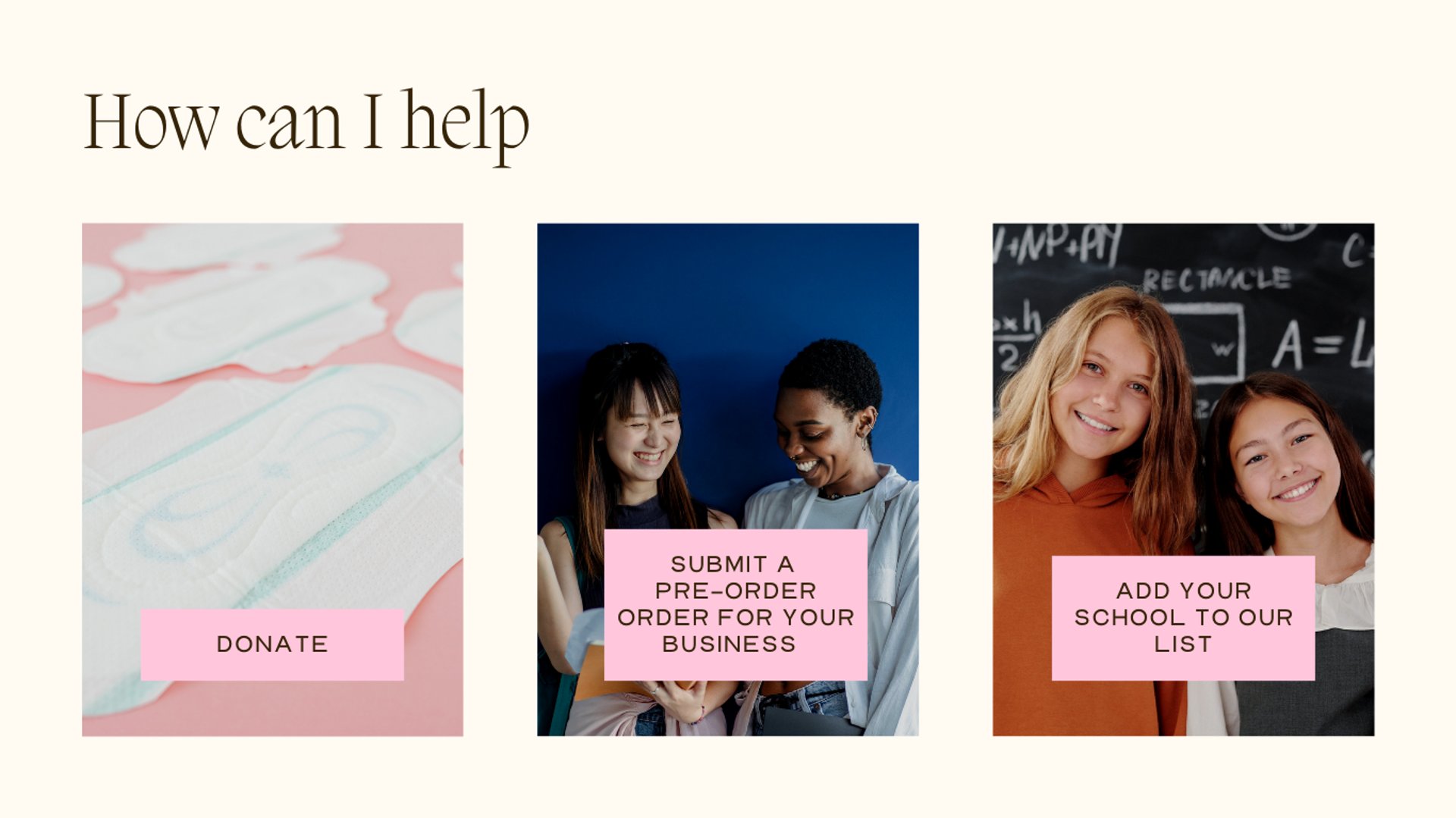Click the Submit a Pre-Order for Your Business button
The width and height of the screenshot is (1456, 818).
pyautogui.click(x=736, y=604)
